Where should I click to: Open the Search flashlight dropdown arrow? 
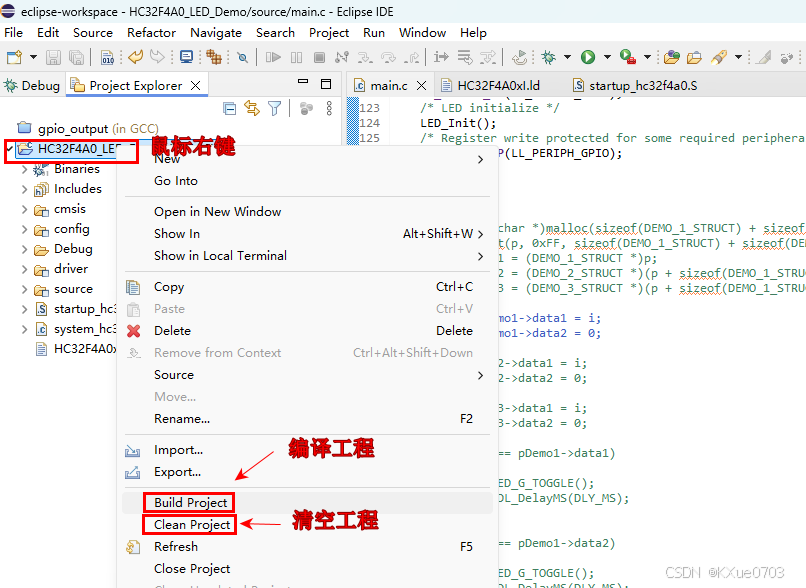(738, 57)
